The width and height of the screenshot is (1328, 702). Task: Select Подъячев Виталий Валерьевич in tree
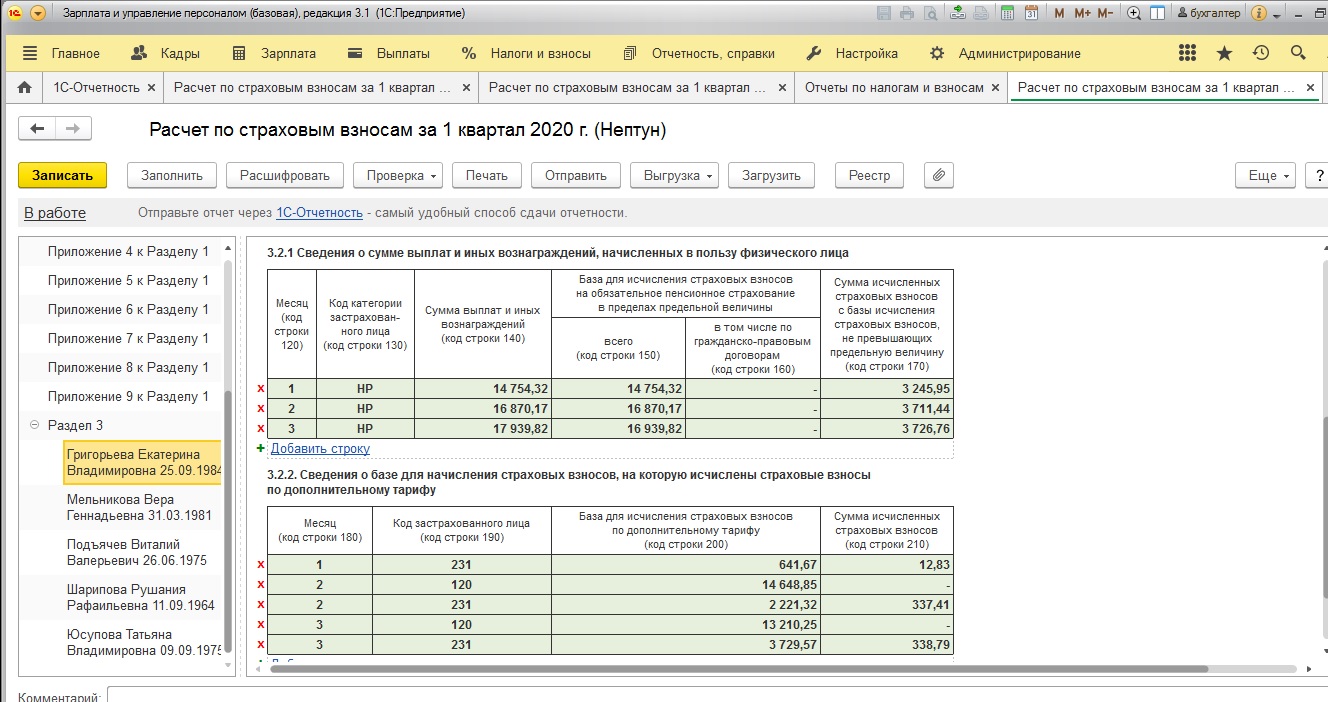click(137, 552)
